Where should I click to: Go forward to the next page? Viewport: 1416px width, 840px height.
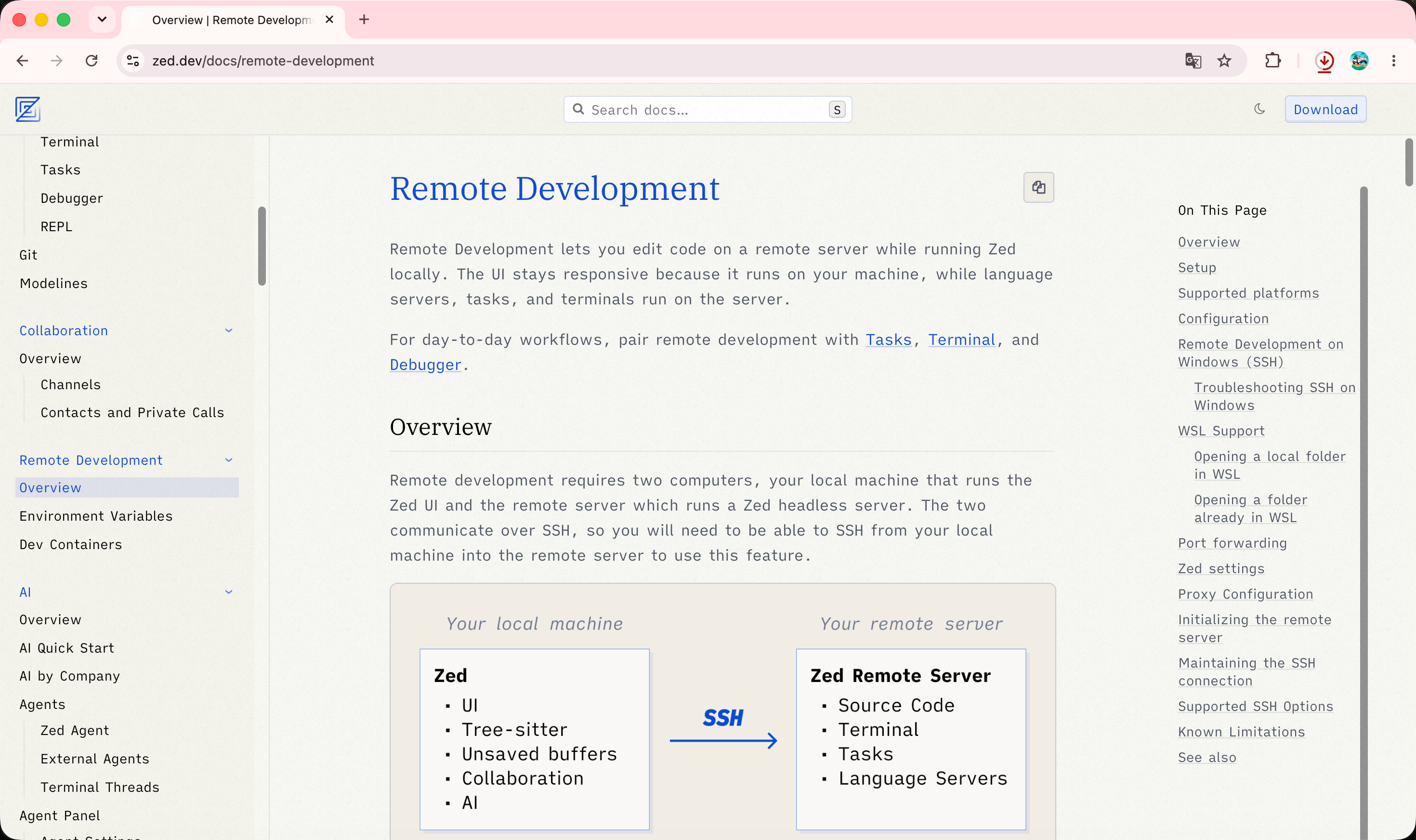tap(57, 61)
